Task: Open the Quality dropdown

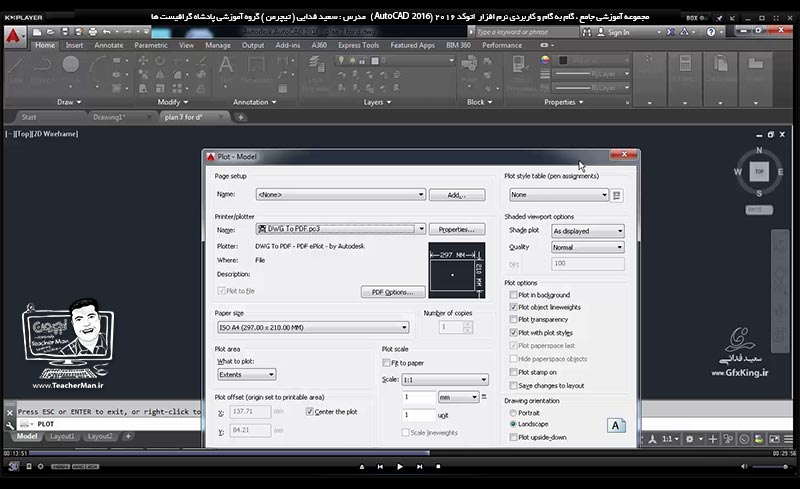Action: pyautogui.click(x=588, y=248)
